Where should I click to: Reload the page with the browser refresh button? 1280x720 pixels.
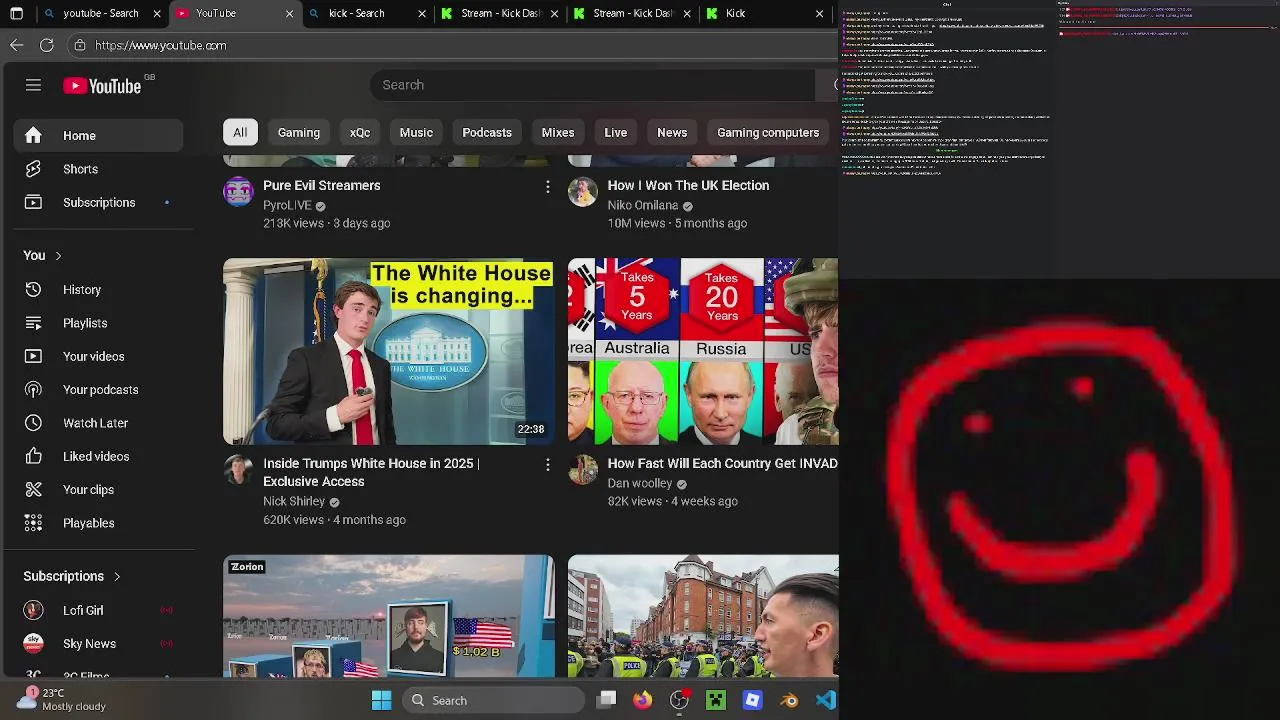tap(46, 45)
